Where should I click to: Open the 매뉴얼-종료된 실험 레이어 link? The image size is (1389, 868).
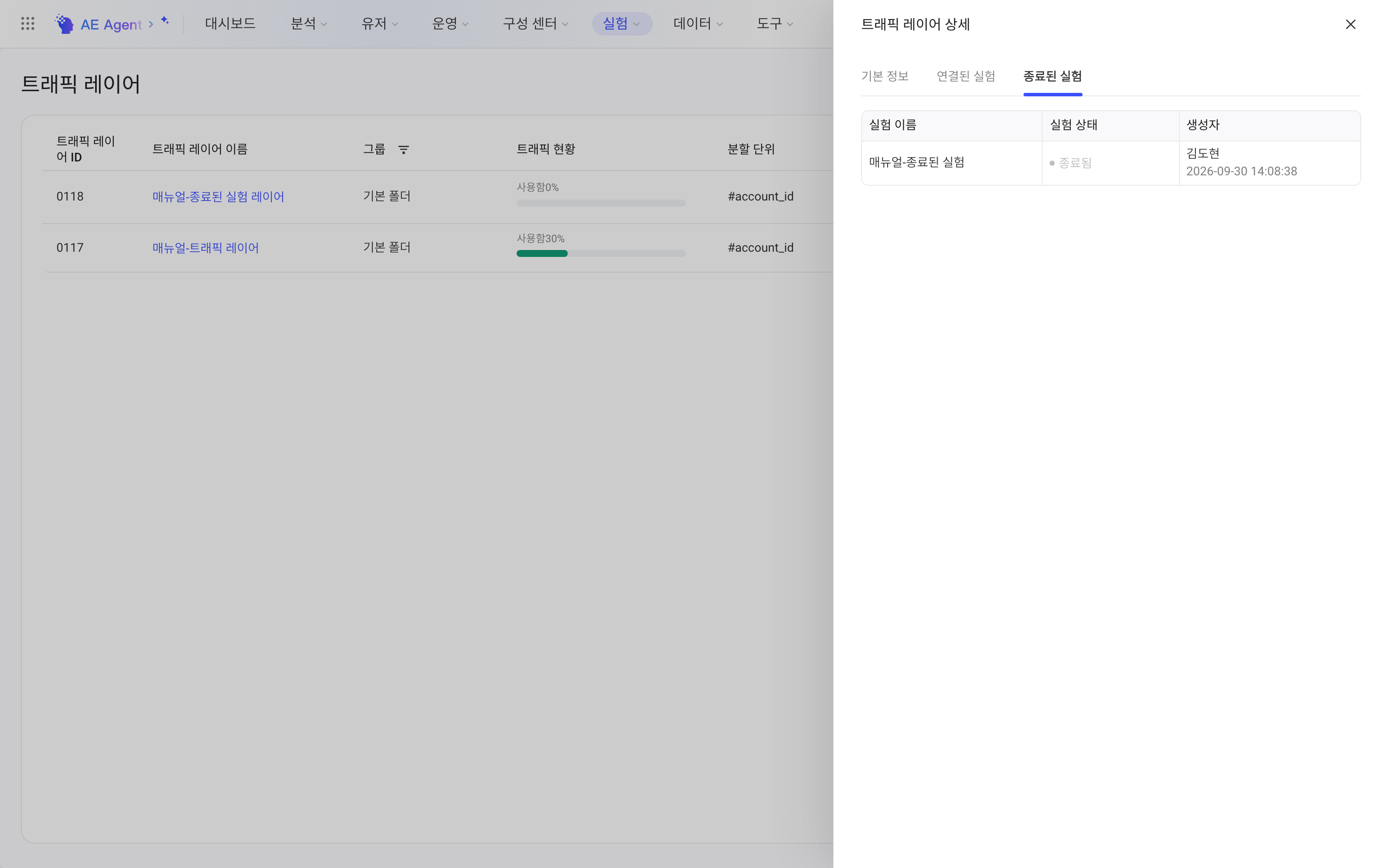(218, 196)
